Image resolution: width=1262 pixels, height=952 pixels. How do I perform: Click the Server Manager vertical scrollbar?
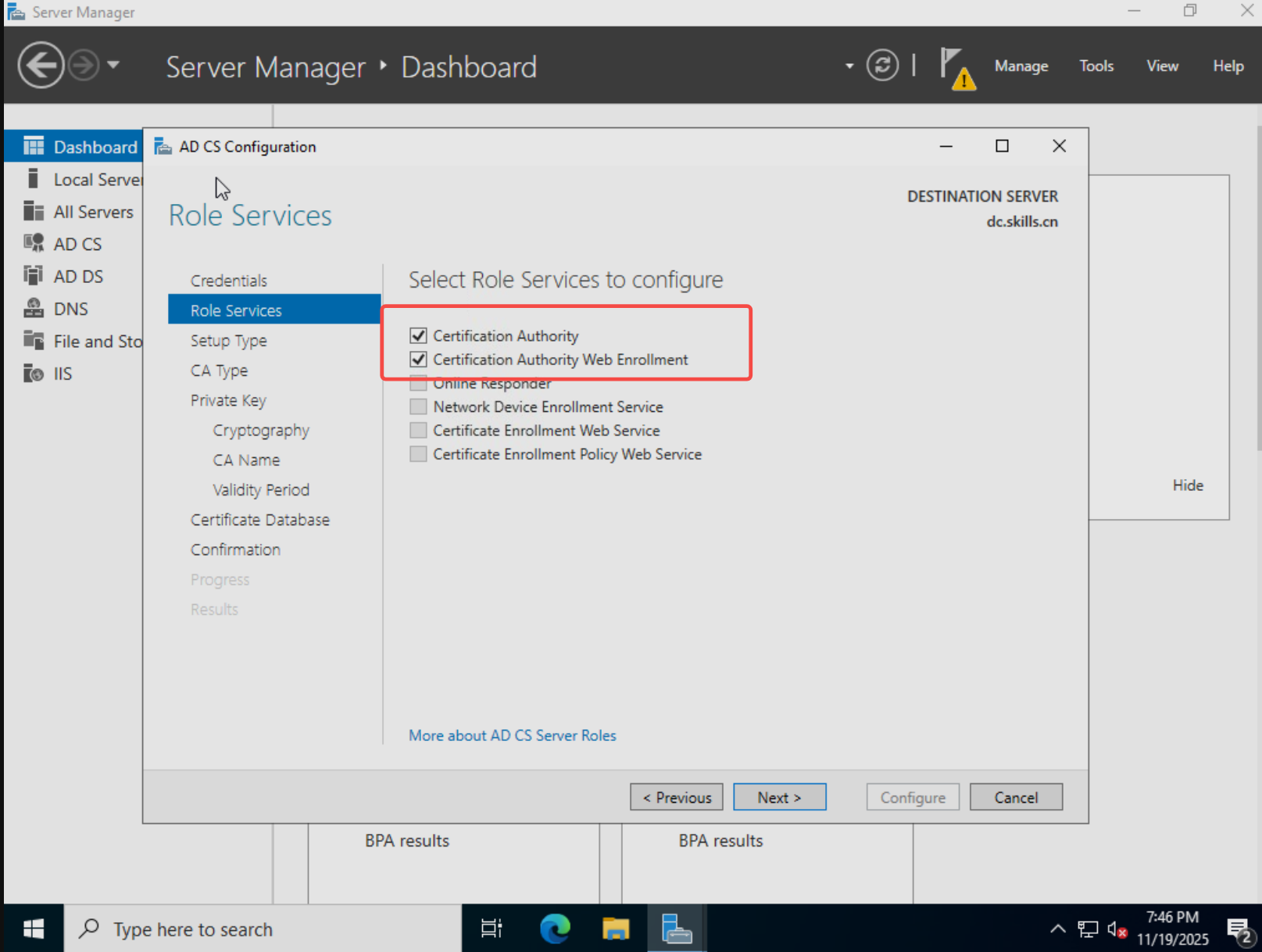point(1258,289)
